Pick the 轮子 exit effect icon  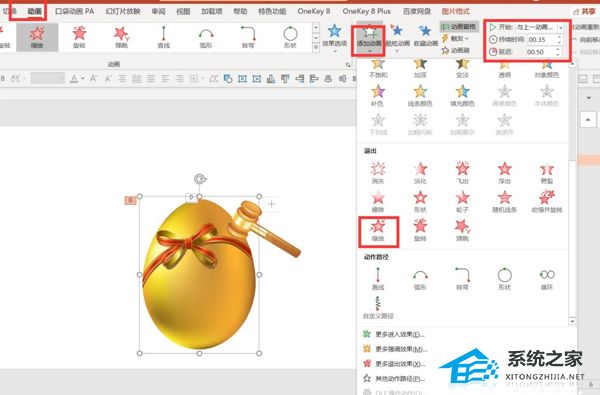tap(462, 202)
